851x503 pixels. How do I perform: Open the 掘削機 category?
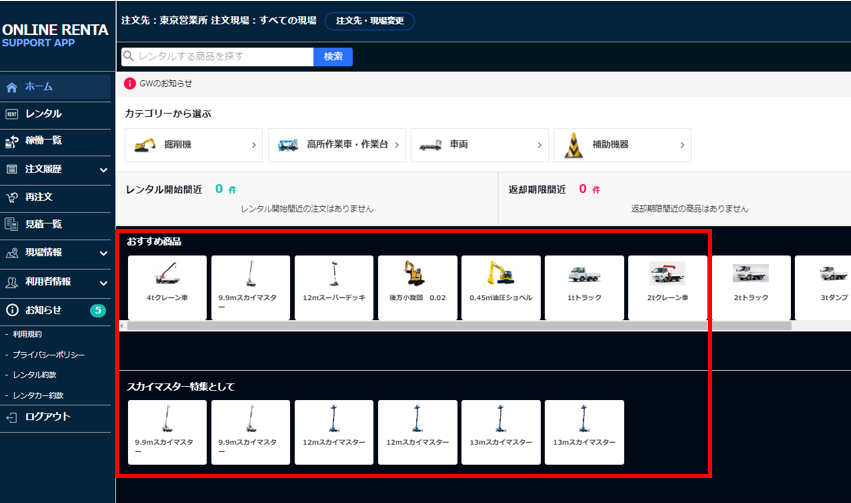pyautogui.click(x=193, y=145)
